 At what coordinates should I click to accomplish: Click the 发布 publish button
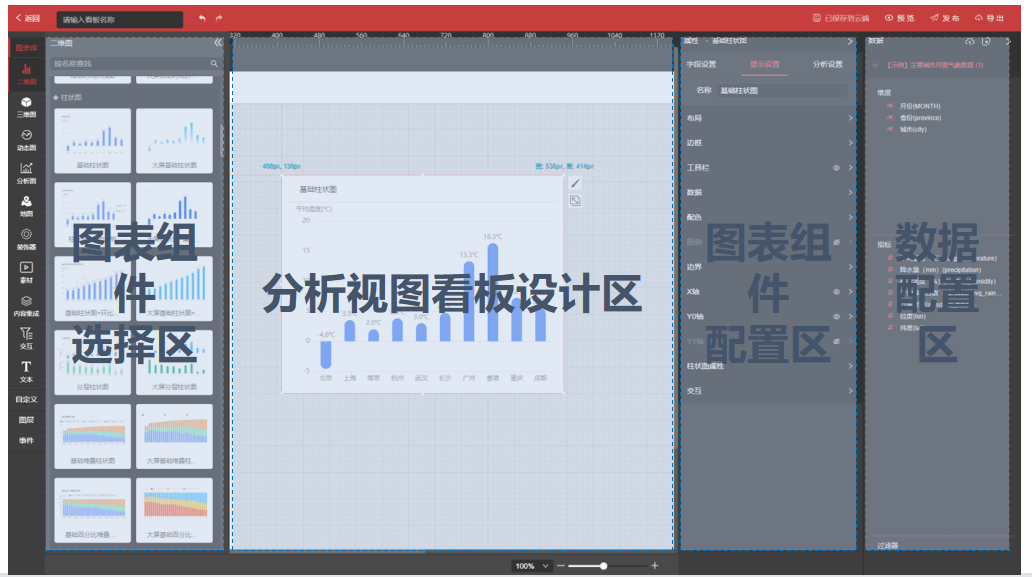pos(945,18)
